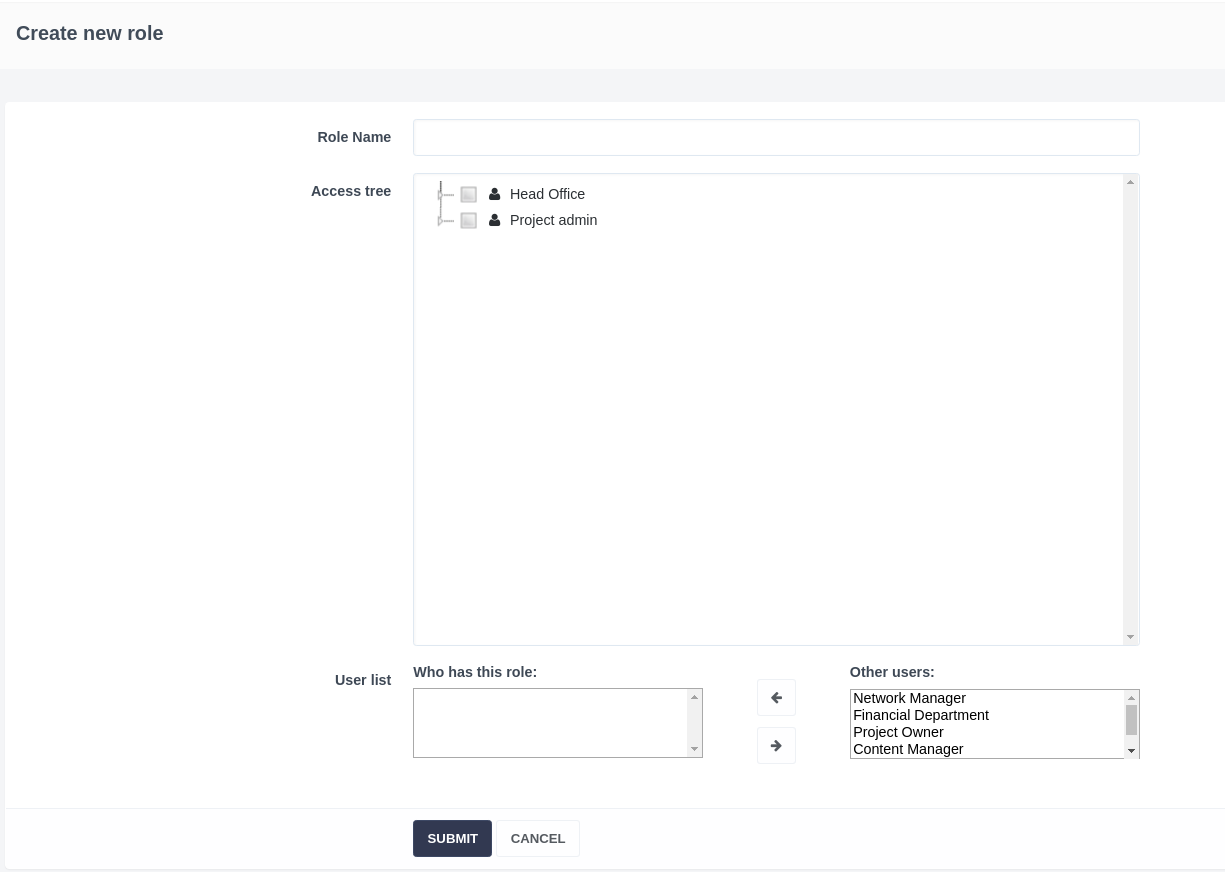The height and width of the screenshot is (872, 1225).
Task: Click the Other users list scroll-down arrow
Action: coord(1131,750)
